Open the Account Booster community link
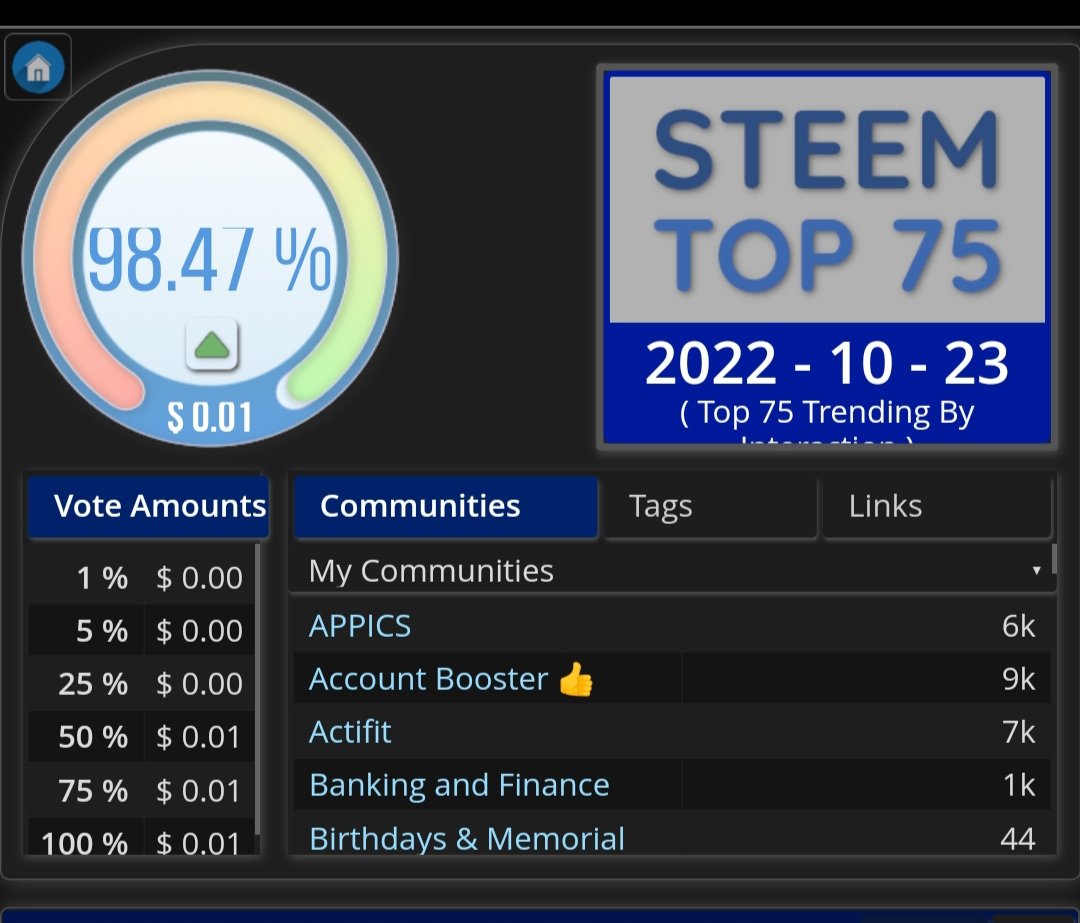This screenshot has height=923, width=1080. 451,679
